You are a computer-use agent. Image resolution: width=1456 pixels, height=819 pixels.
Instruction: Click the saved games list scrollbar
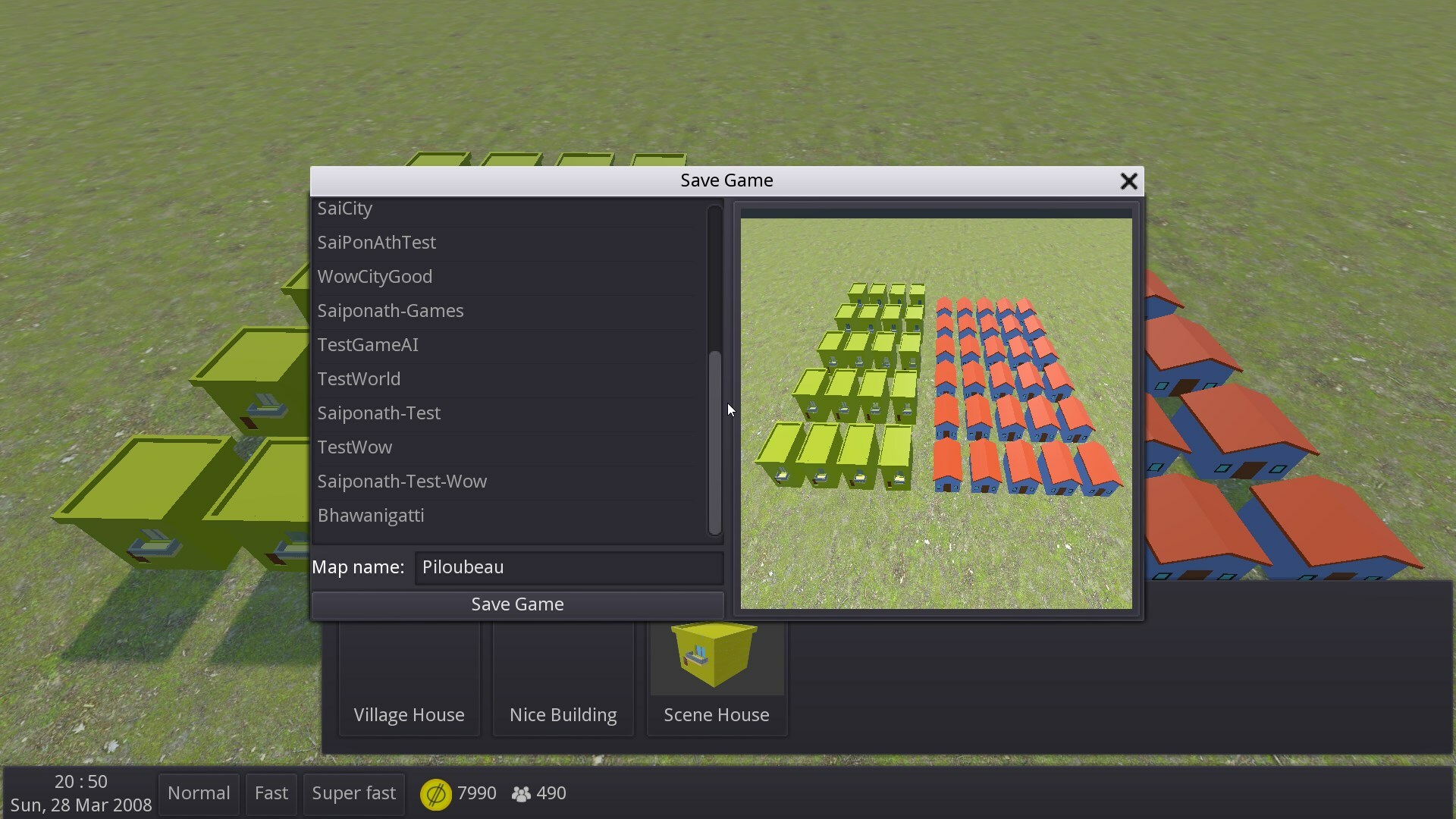click(714, 442)
